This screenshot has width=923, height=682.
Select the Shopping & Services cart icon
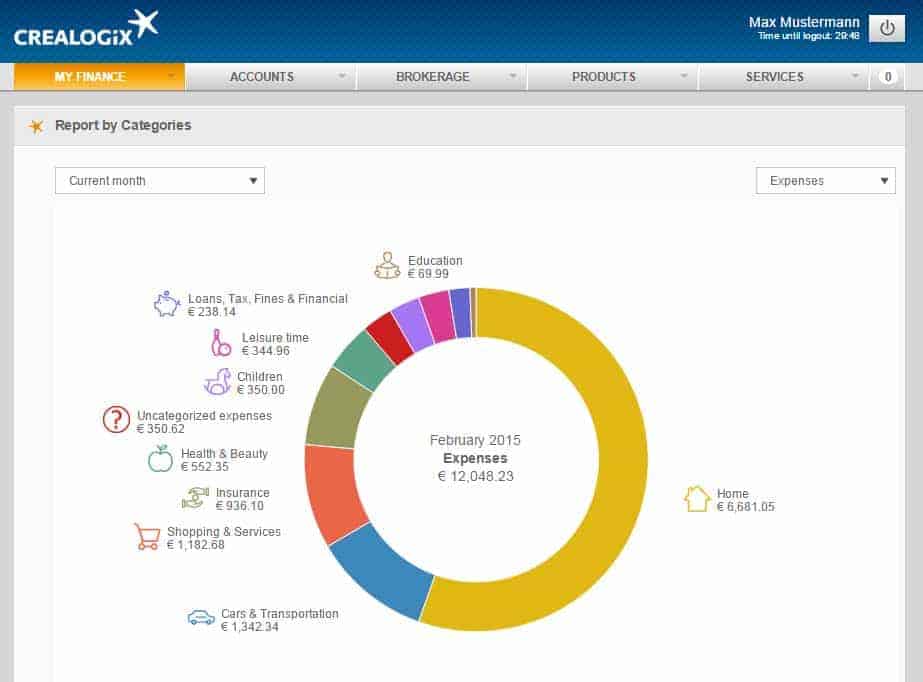[147, 537]
